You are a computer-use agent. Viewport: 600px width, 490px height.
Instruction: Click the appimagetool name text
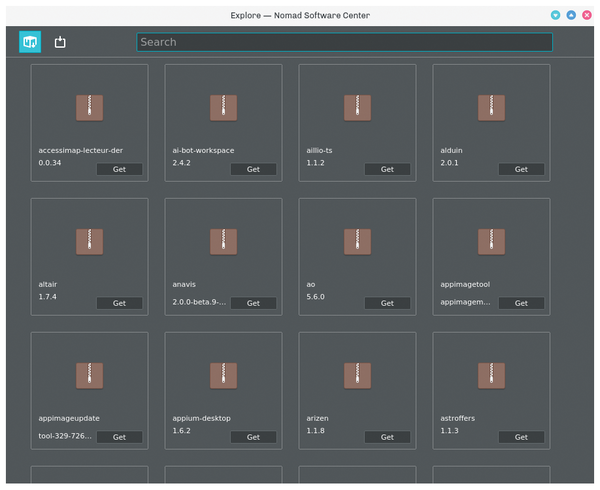pos(465,284)
